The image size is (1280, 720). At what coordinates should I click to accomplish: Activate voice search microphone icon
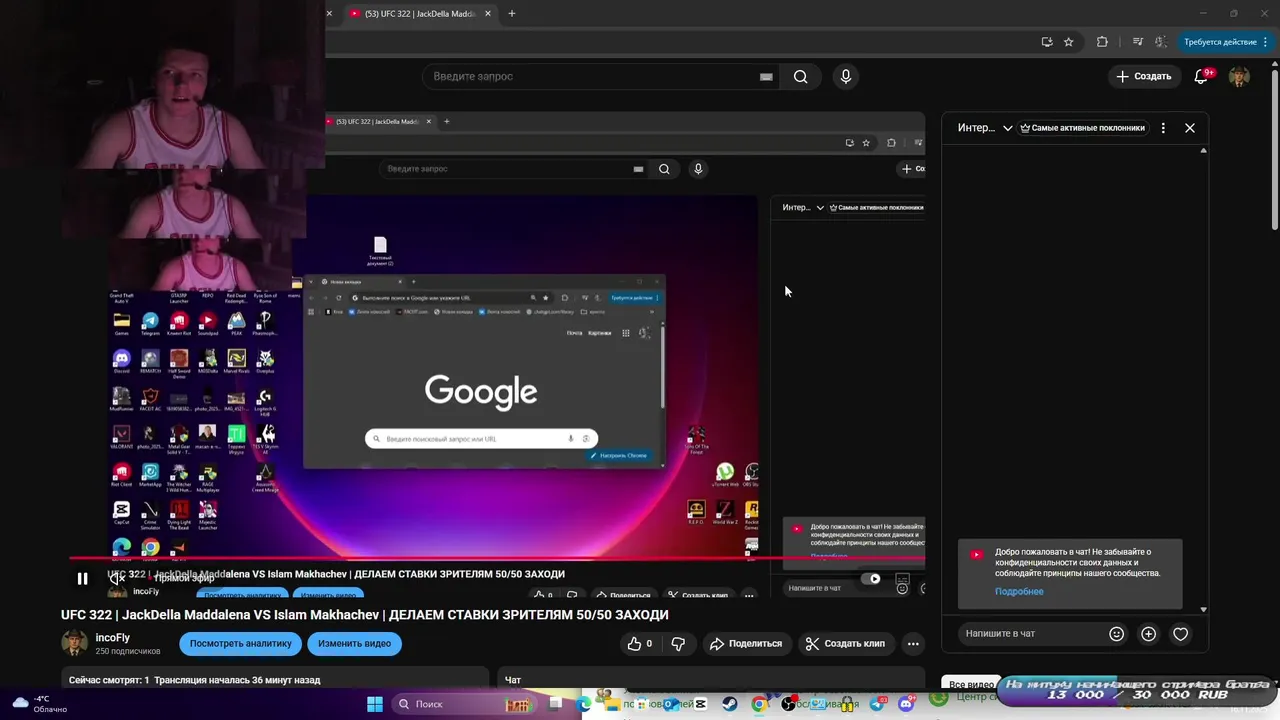tap(846, 76)
